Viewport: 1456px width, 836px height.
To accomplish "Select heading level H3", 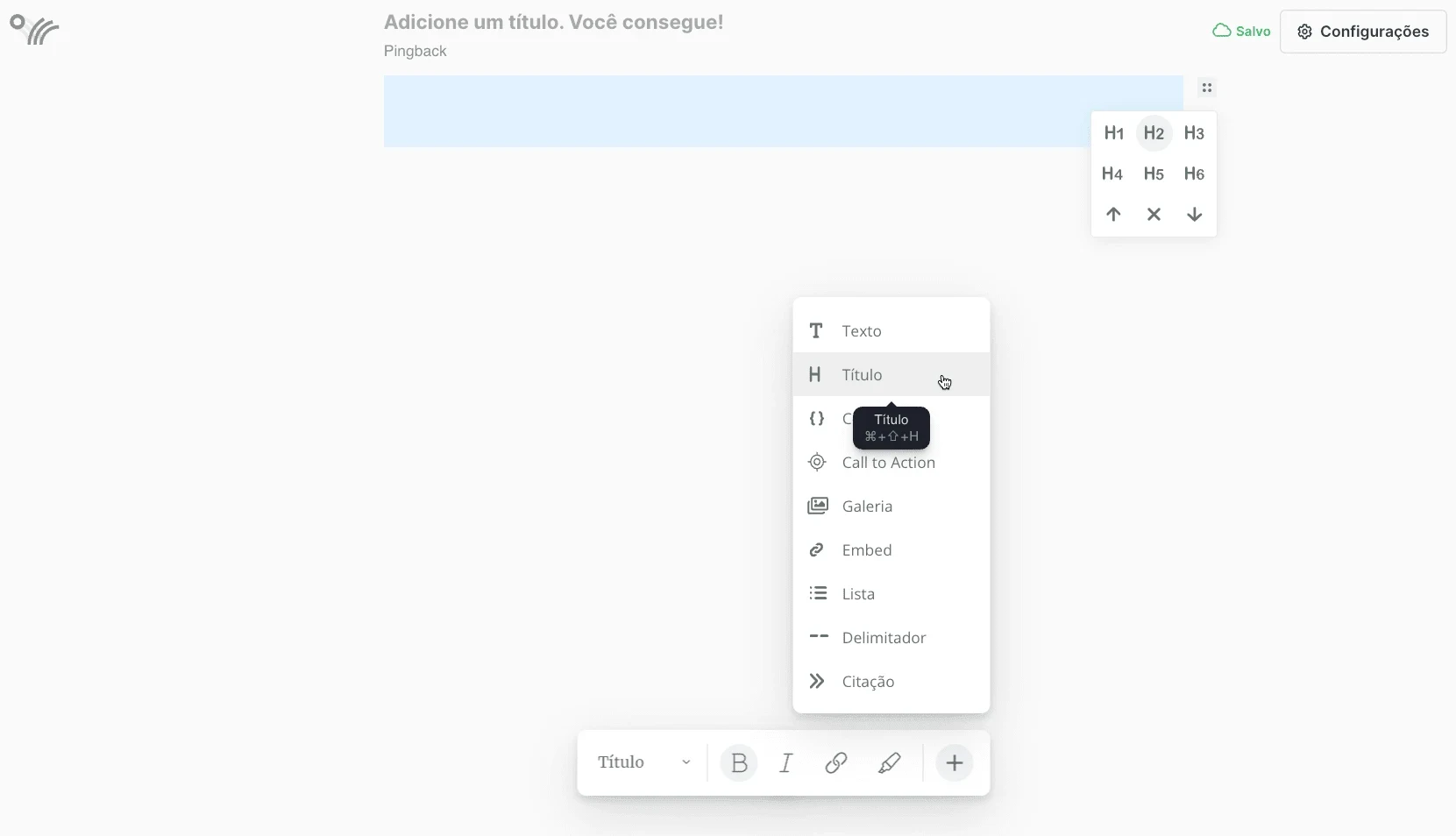I will click(x=1194, y=133).
